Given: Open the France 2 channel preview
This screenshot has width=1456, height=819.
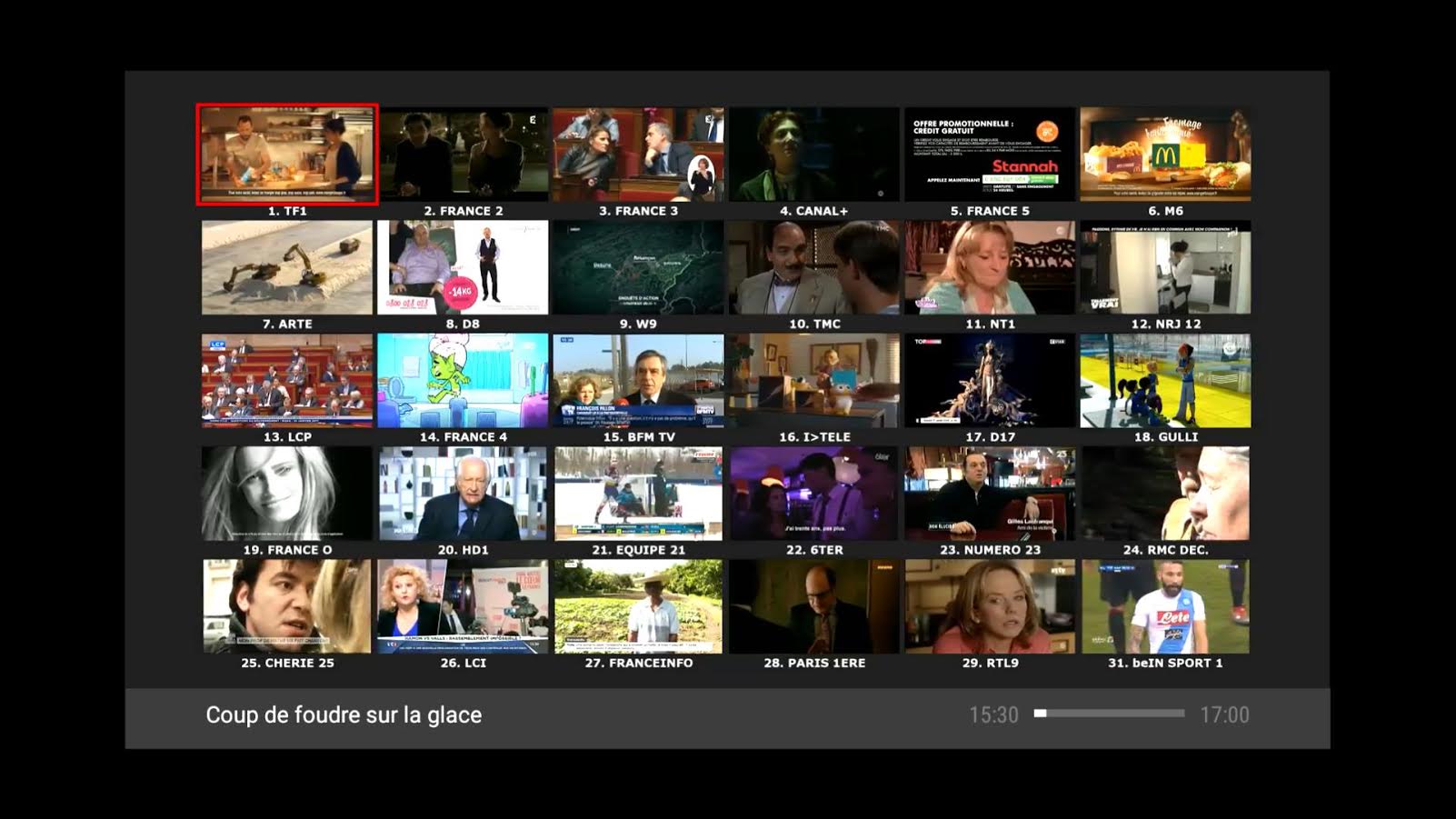Looking at the screenshot, I should [x=463, y=154].
